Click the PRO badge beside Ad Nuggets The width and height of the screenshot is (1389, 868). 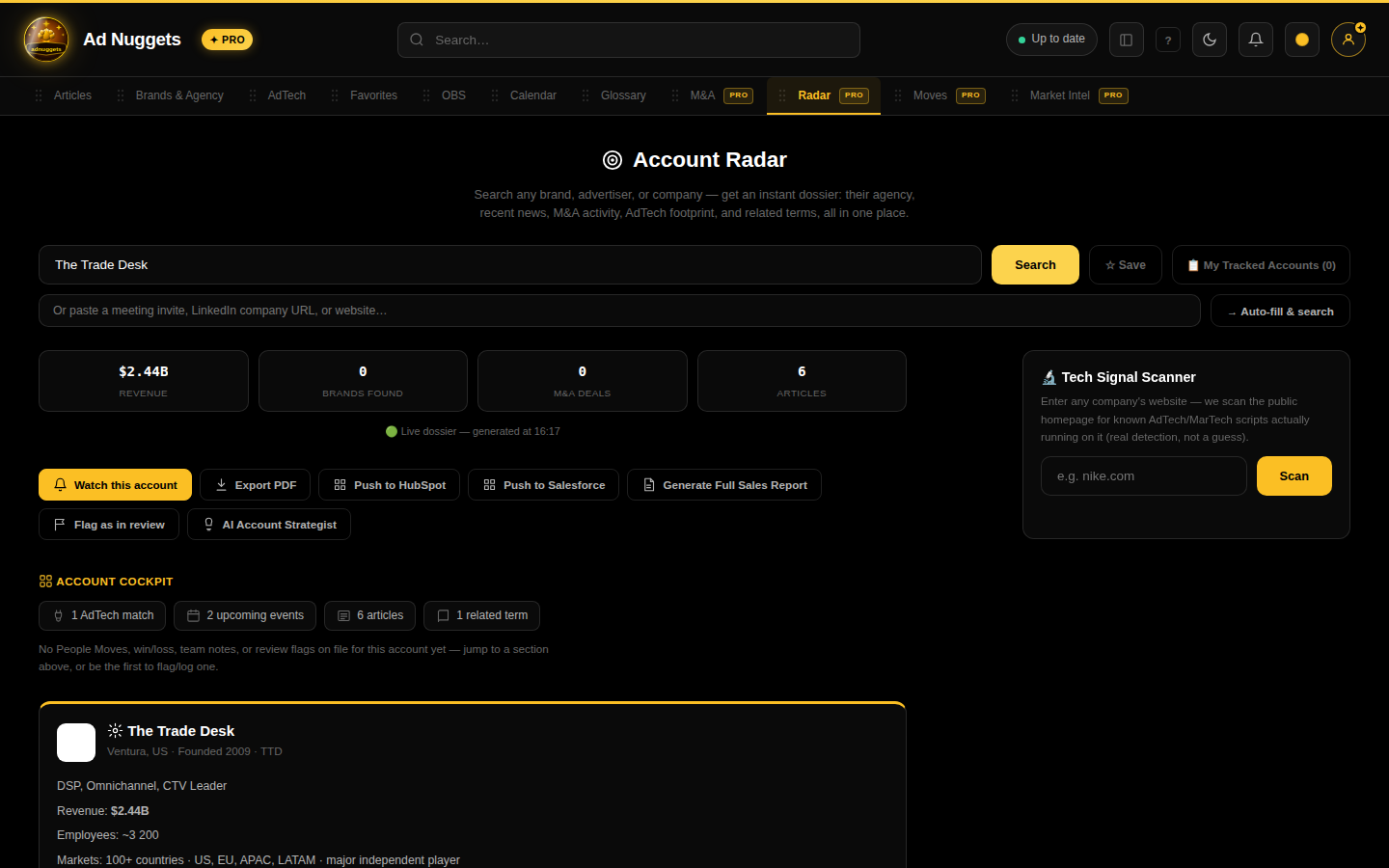coord(227,40)
